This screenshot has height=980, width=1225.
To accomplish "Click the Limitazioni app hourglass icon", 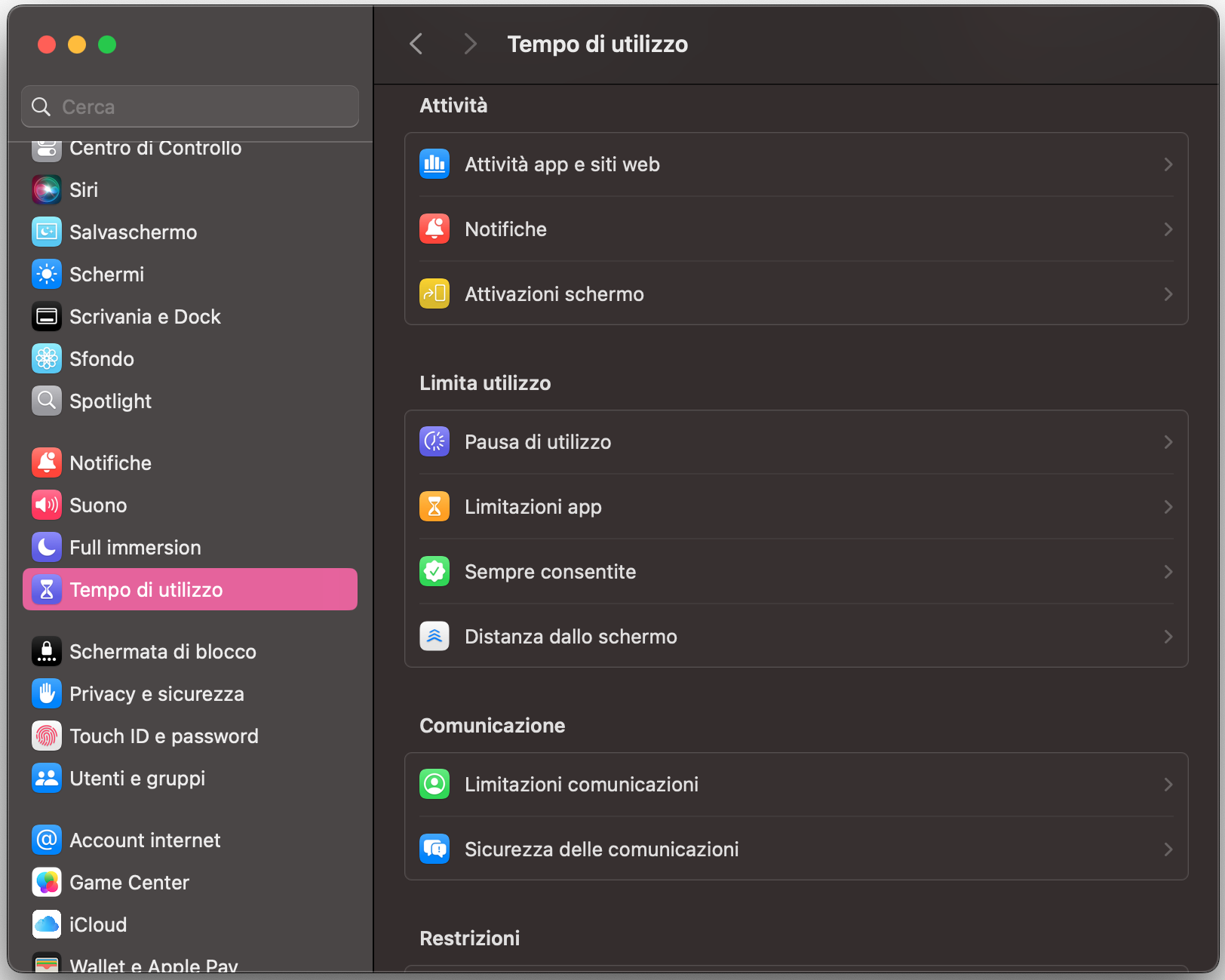I will pyautogui.click(x=434, y=506).
